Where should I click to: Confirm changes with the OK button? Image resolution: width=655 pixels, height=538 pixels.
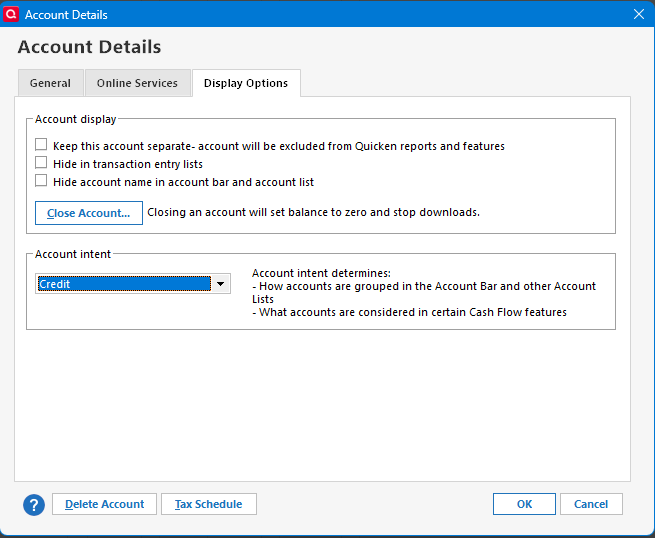pyautogui.click(x=524, y=504)
